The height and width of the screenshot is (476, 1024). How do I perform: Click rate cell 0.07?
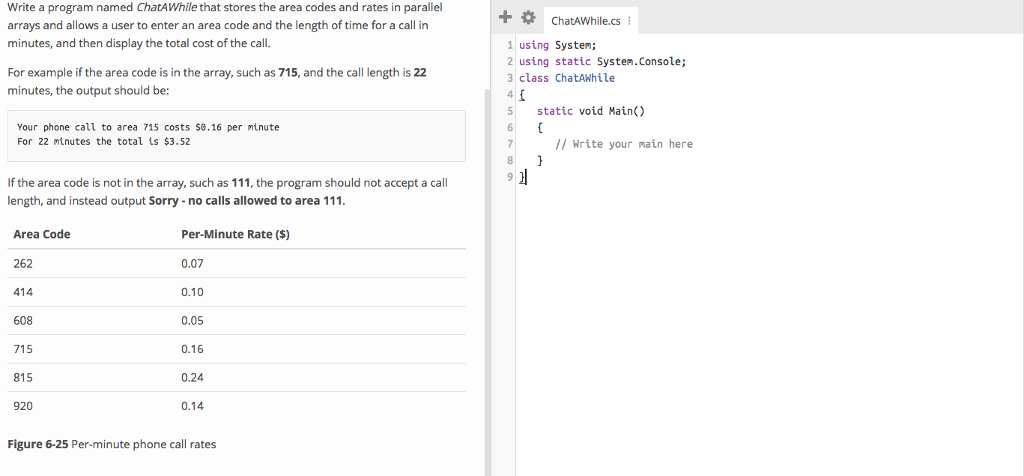click(193, 264)
